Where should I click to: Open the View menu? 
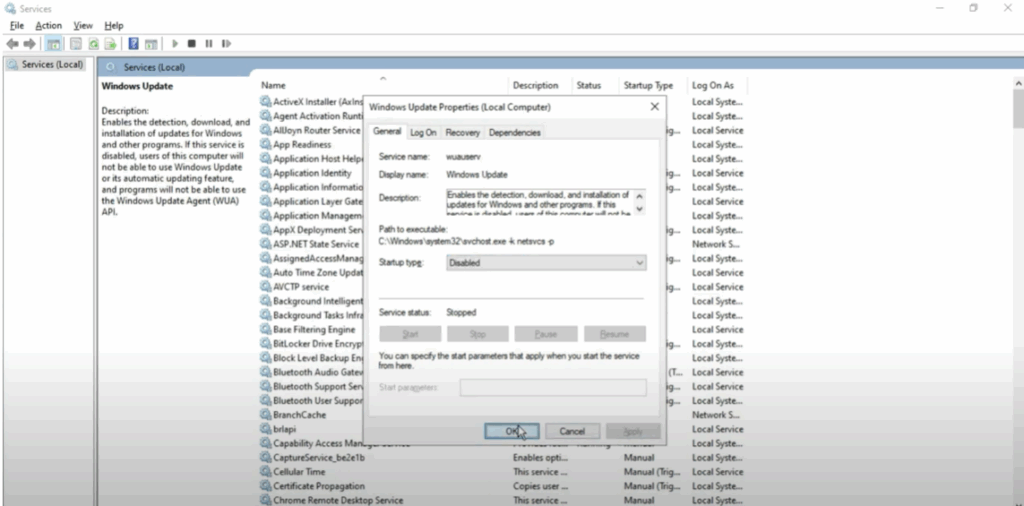pos(83,25)
